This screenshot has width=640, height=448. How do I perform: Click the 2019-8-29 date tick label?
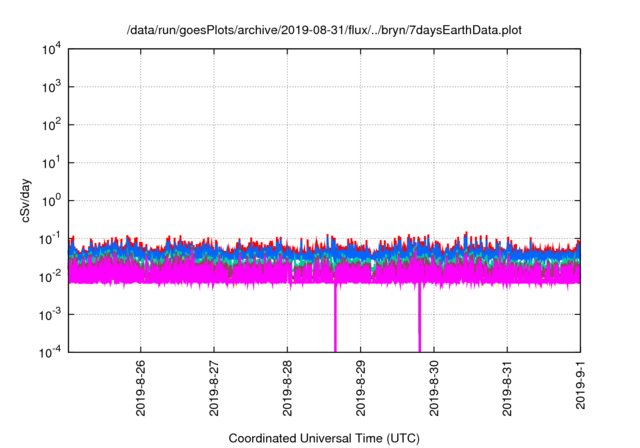click(360, 388)
